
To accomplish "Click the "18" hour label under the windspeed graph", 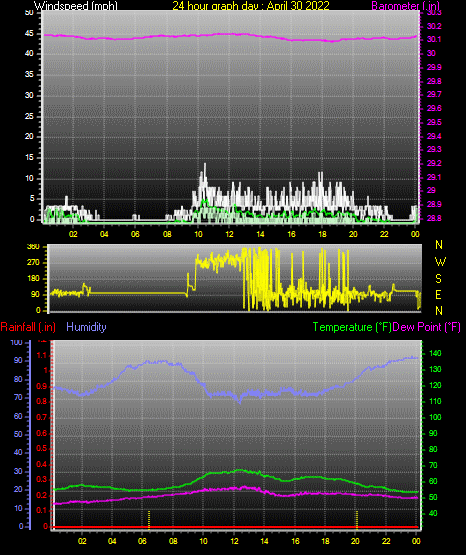I will (x=322, y=234).
